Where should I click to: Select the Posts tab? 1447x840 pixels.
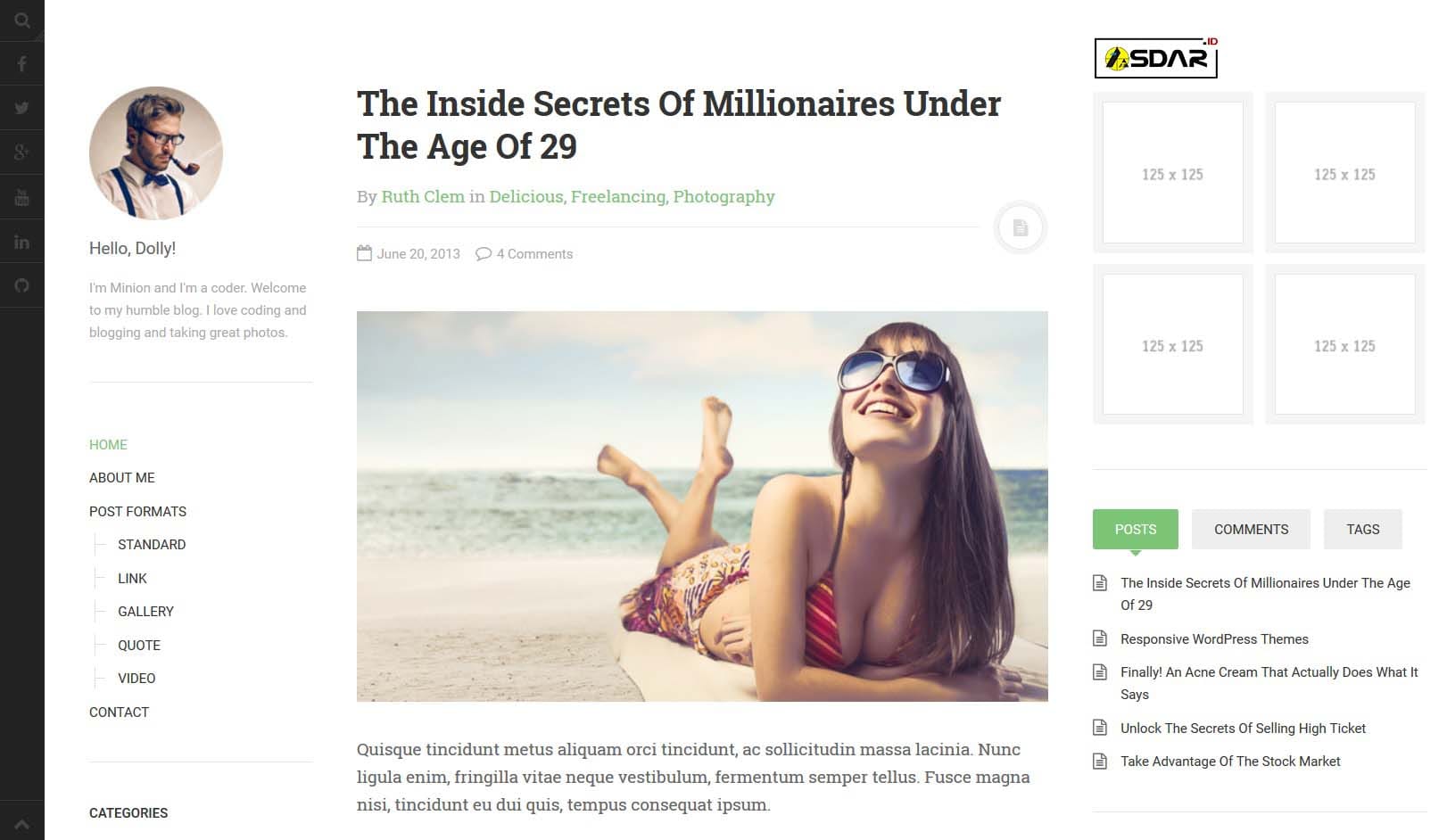[1135, 530]
